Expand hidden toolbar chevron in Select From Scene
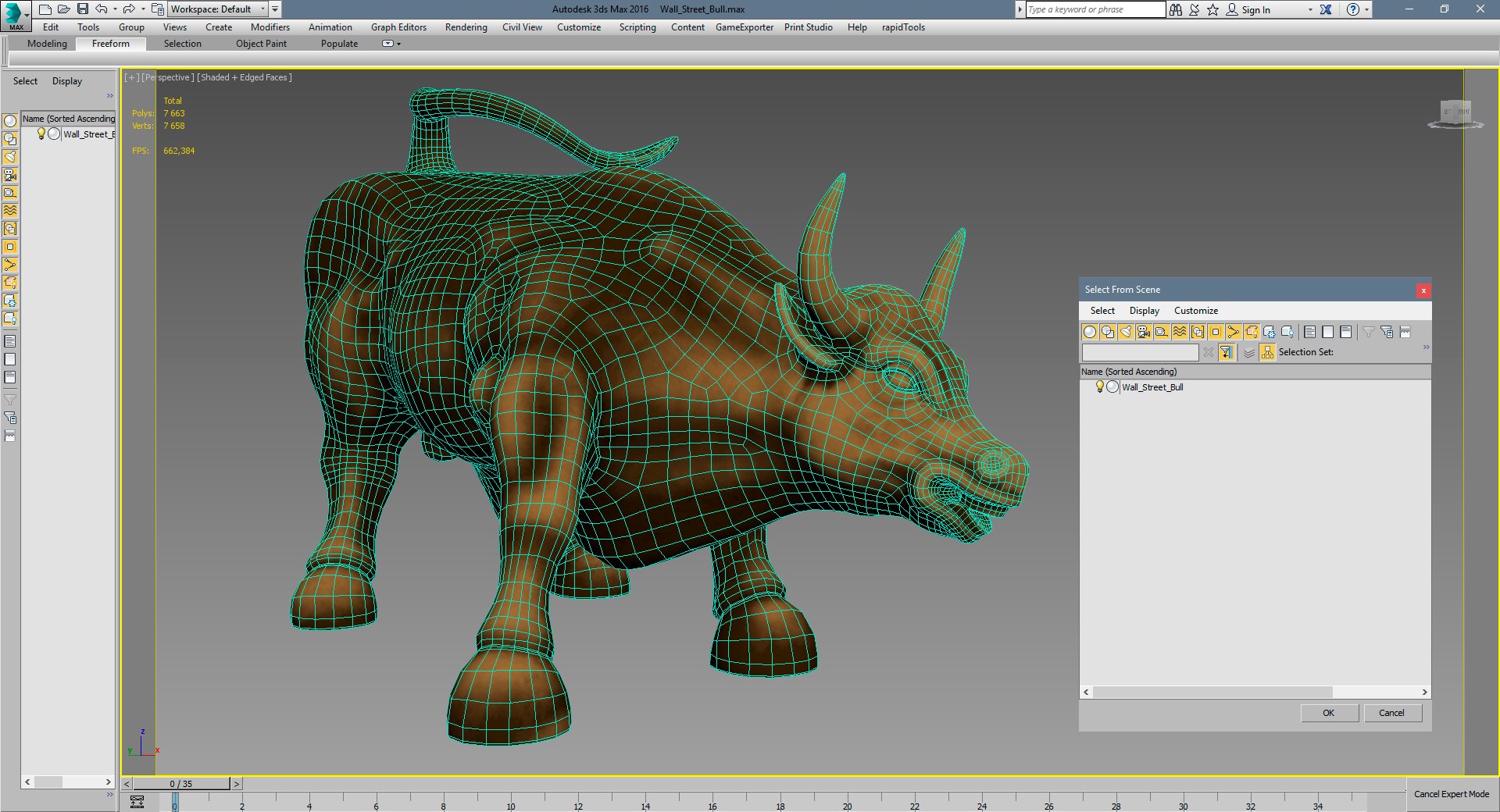The image size is (1500, 812). (1426, 347)
